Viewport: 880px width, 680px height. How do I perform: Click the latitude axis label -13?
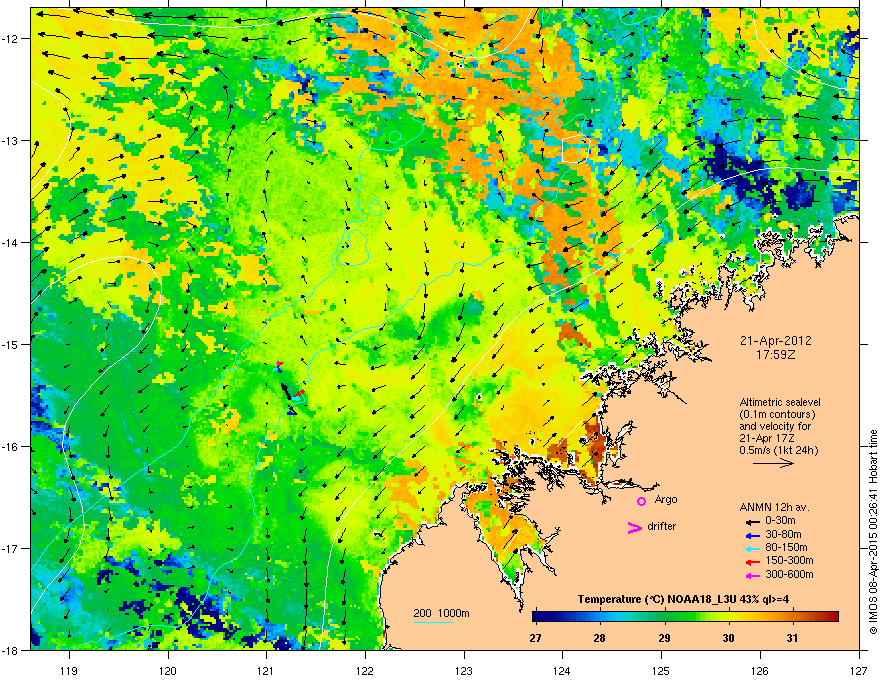coord(10,141)
